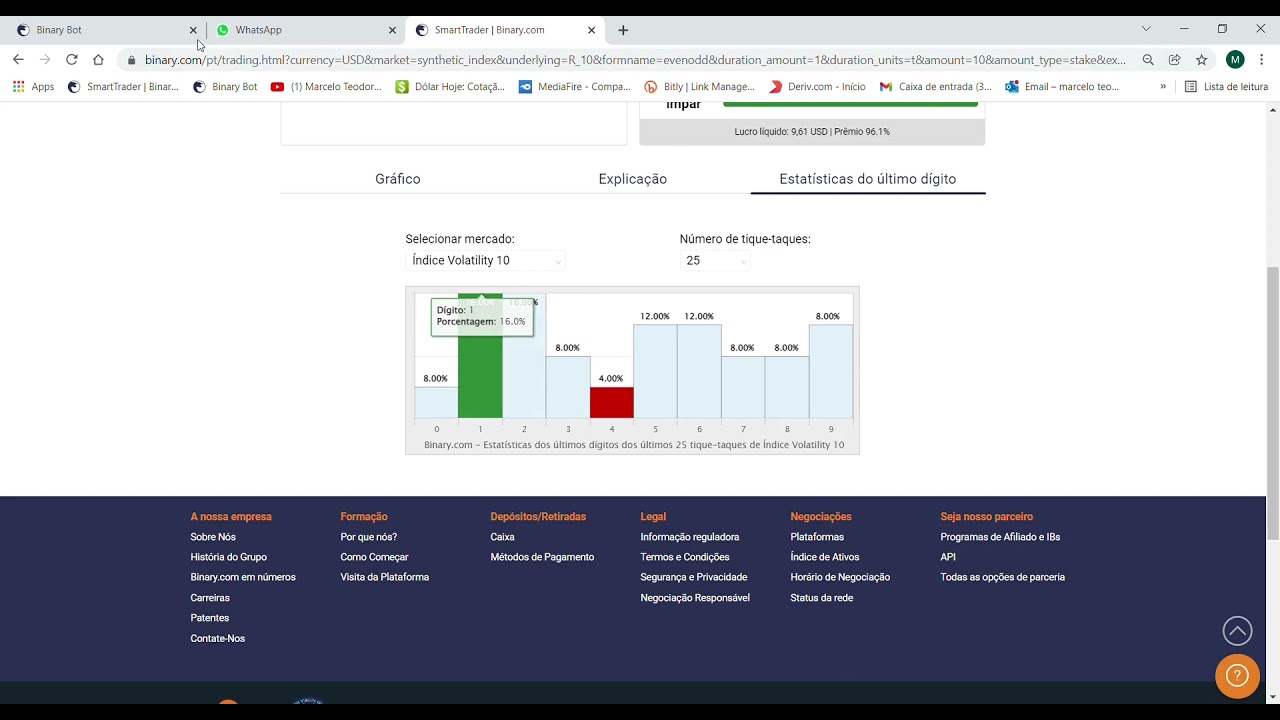The height and width of the screenshot is (720, 1280).
Task: Switch to Binary Bot browser tab
Action: tap(104, 30)
